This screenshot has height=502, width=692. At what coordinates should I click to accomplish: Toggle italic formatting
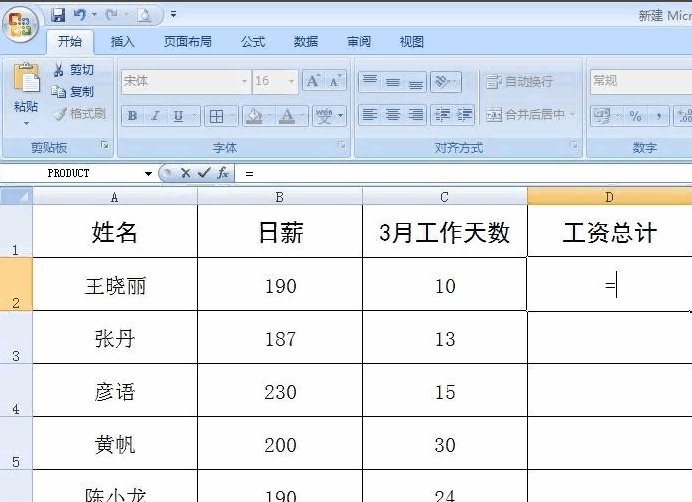[x=155, y=116]
